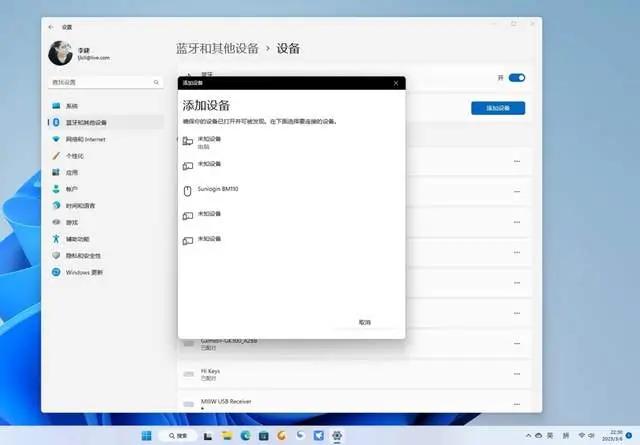This screenshot has width=640, height=445.
Task: Click the 拼 IME mode indicator
Action: 566,436
